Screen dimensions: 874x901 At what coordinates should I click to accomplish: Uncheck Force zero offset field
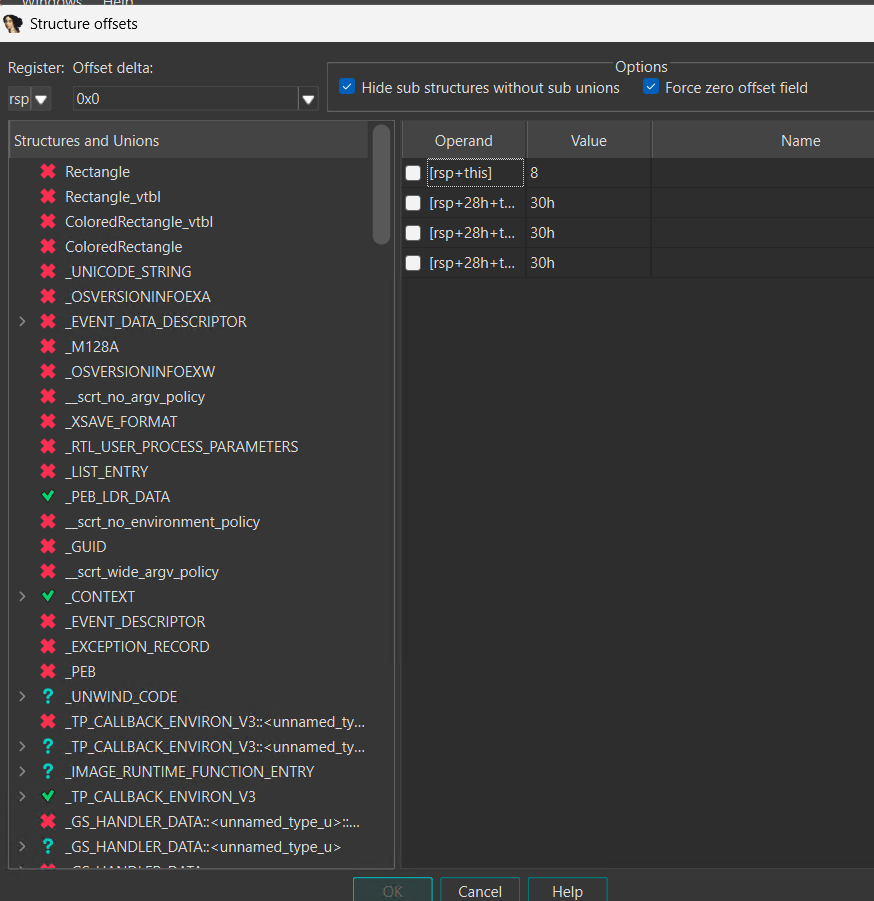(651, 87)
